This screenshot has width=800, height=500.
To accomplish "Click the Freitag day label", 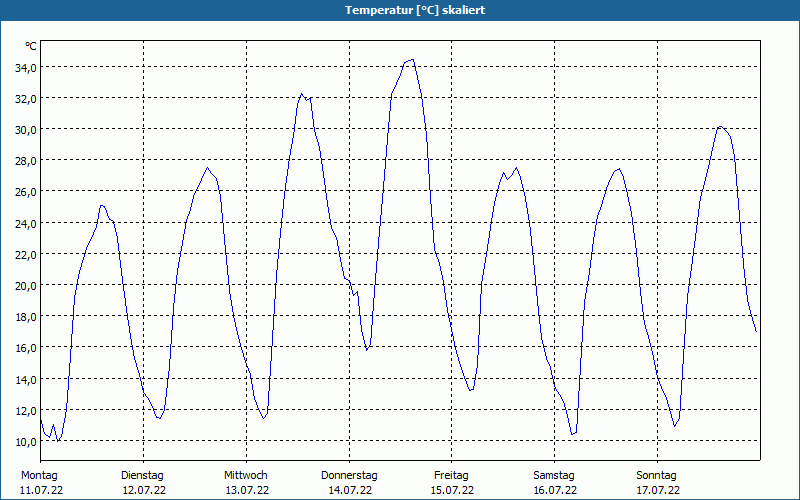I will pyautogui.click(x=452, y=476).
